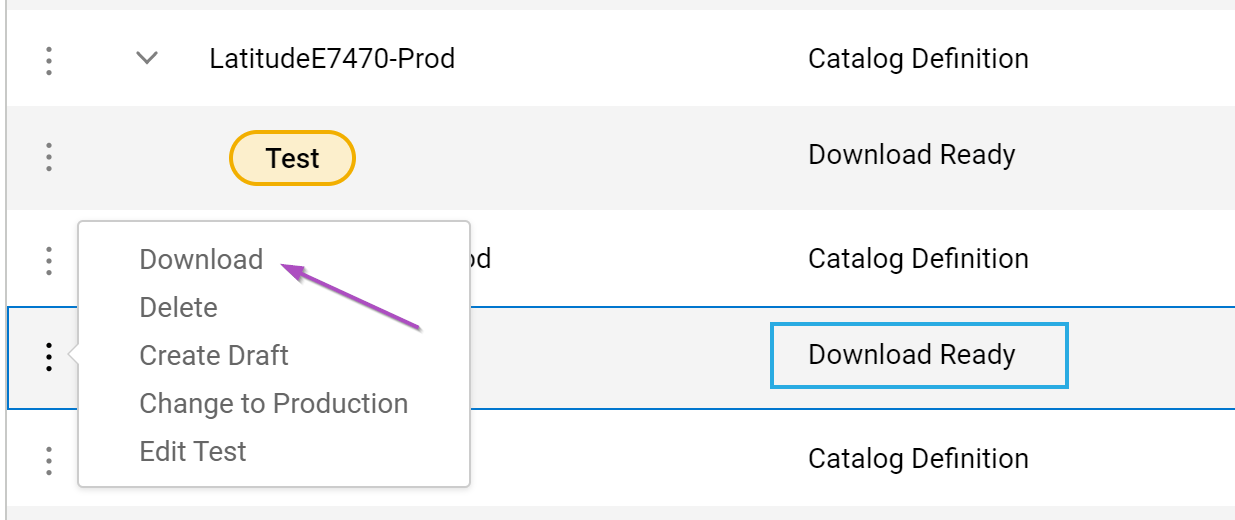Click the dark three-dot icon on the highlighted row
Screen dimensions: 1235x520
click(x=48, y=356)
